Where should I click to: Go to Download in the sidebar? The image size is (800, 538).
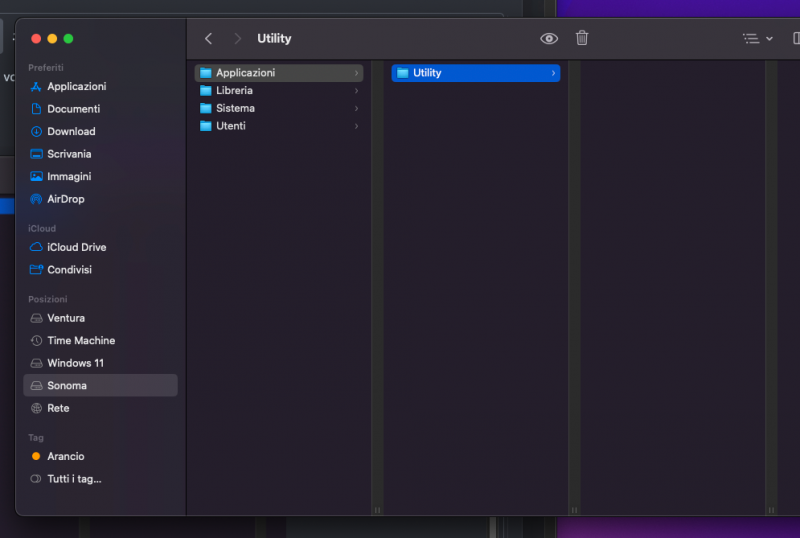(101, 132)
